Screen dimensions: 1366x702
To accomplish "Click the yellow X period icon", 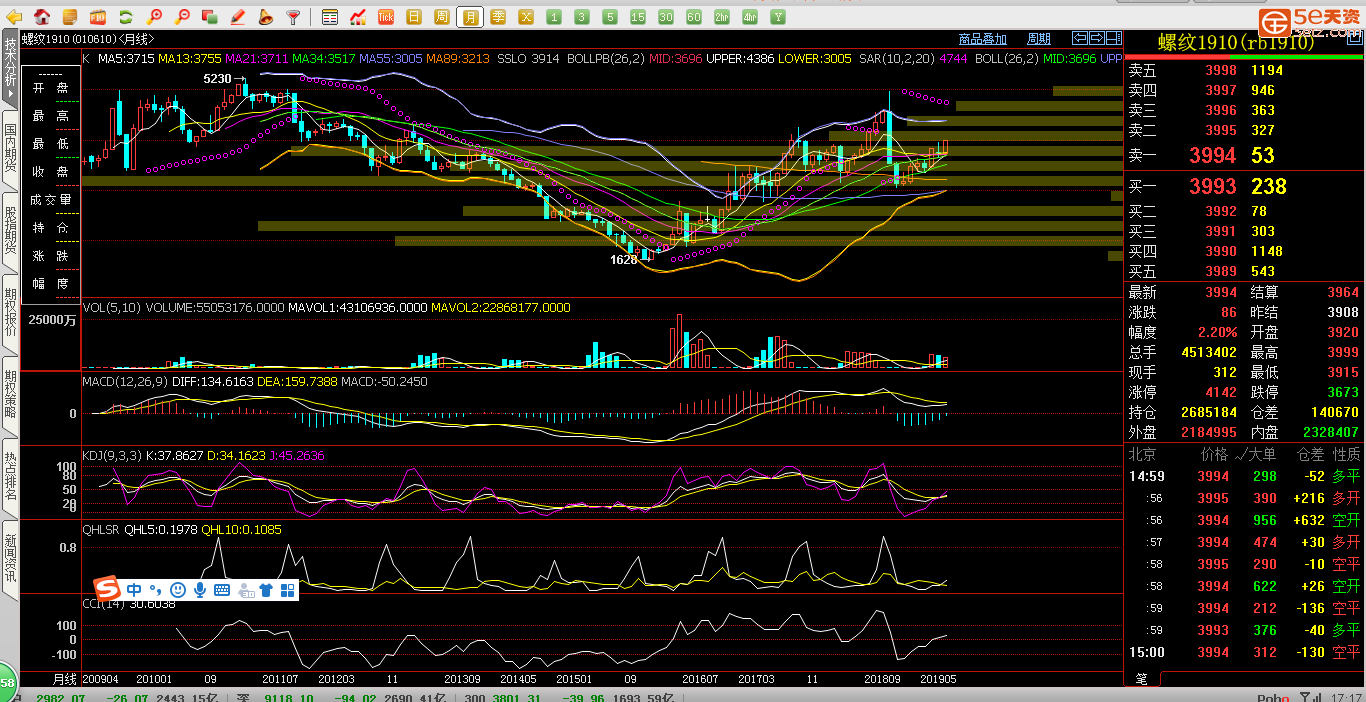I will click(x=526, y=17).
